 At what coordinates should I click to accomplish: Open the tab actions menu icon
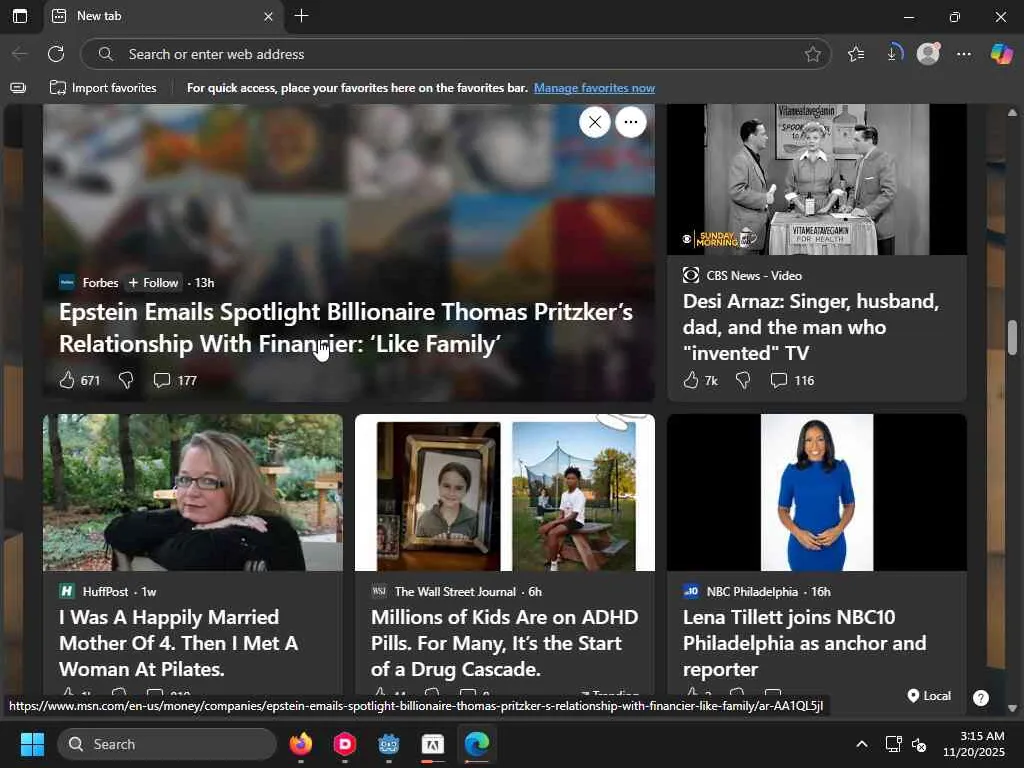20,16
